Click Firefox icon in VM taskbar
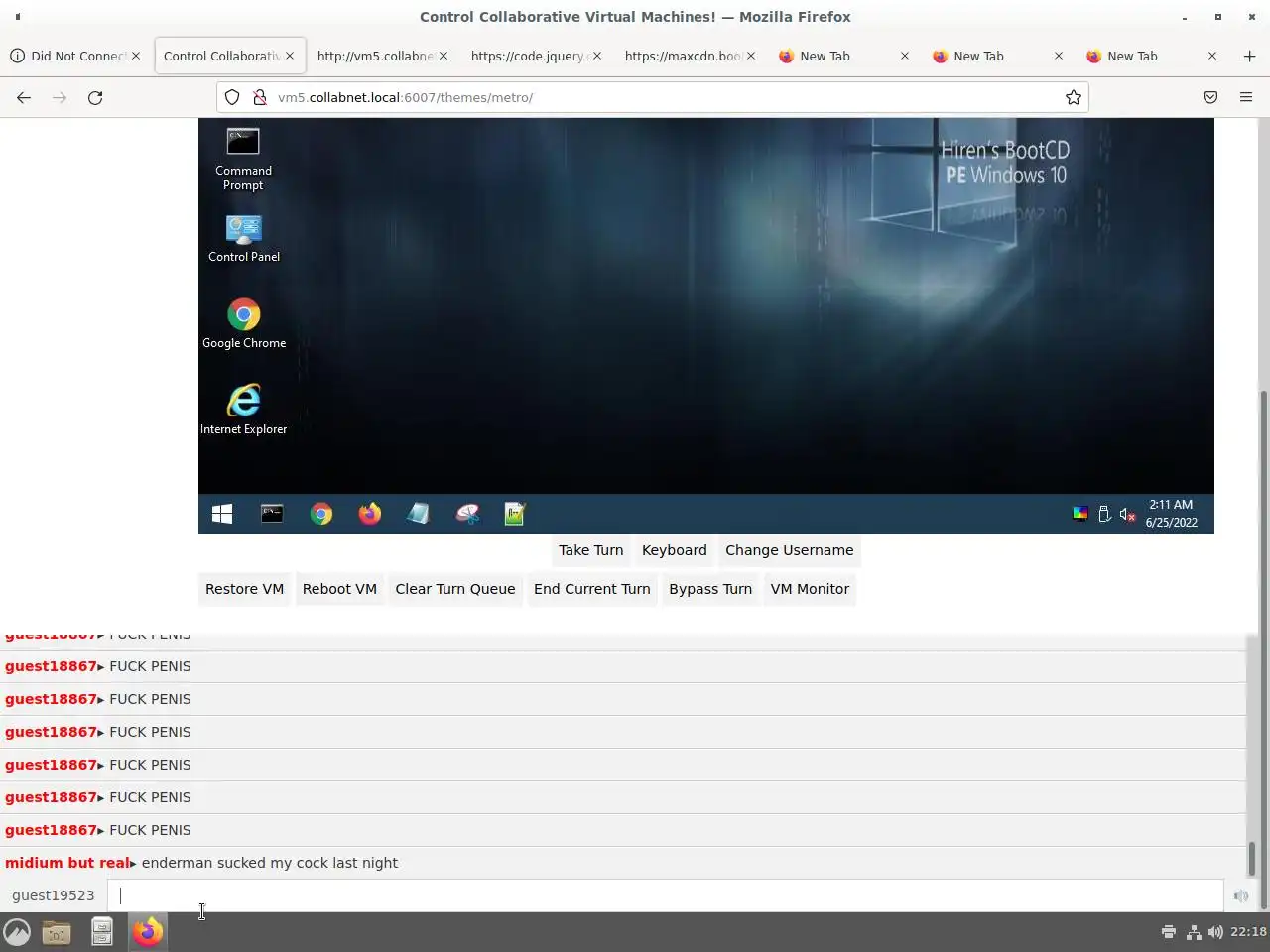 coord(370,514)
